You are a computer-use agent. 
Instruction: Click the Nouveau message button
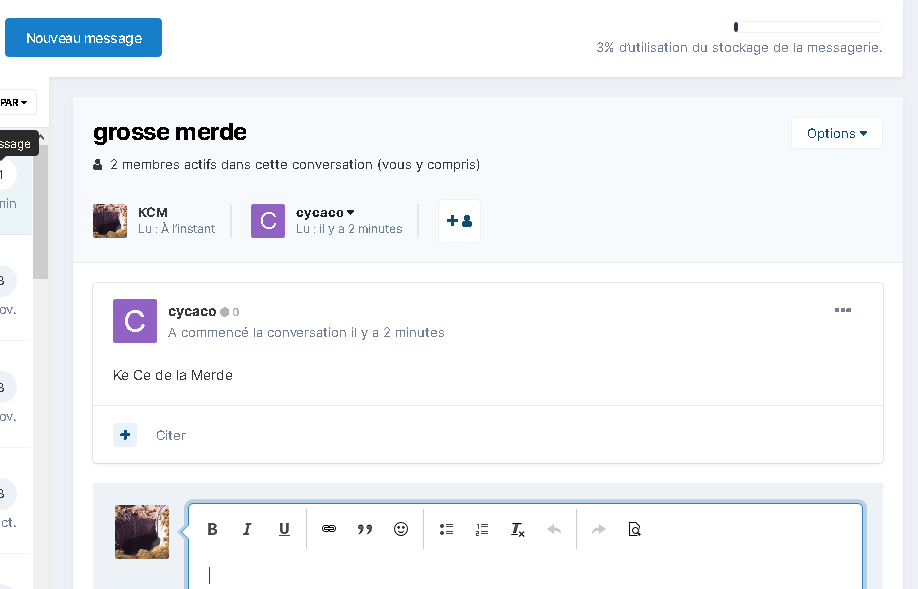tap(83, 38)
